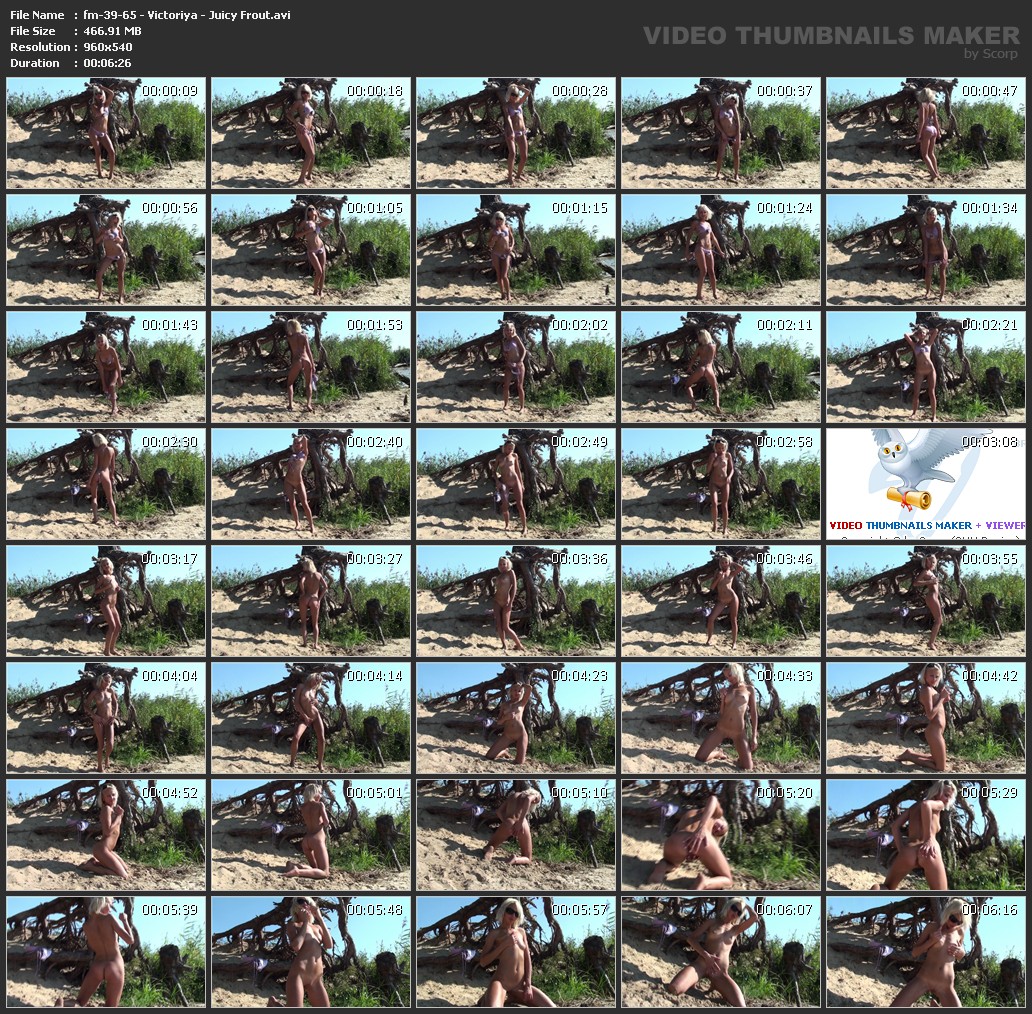Viewport: 1032px width, 1014px height.
Task: Select the thumbnail at 00:04:04
Action: coord(106,718)
